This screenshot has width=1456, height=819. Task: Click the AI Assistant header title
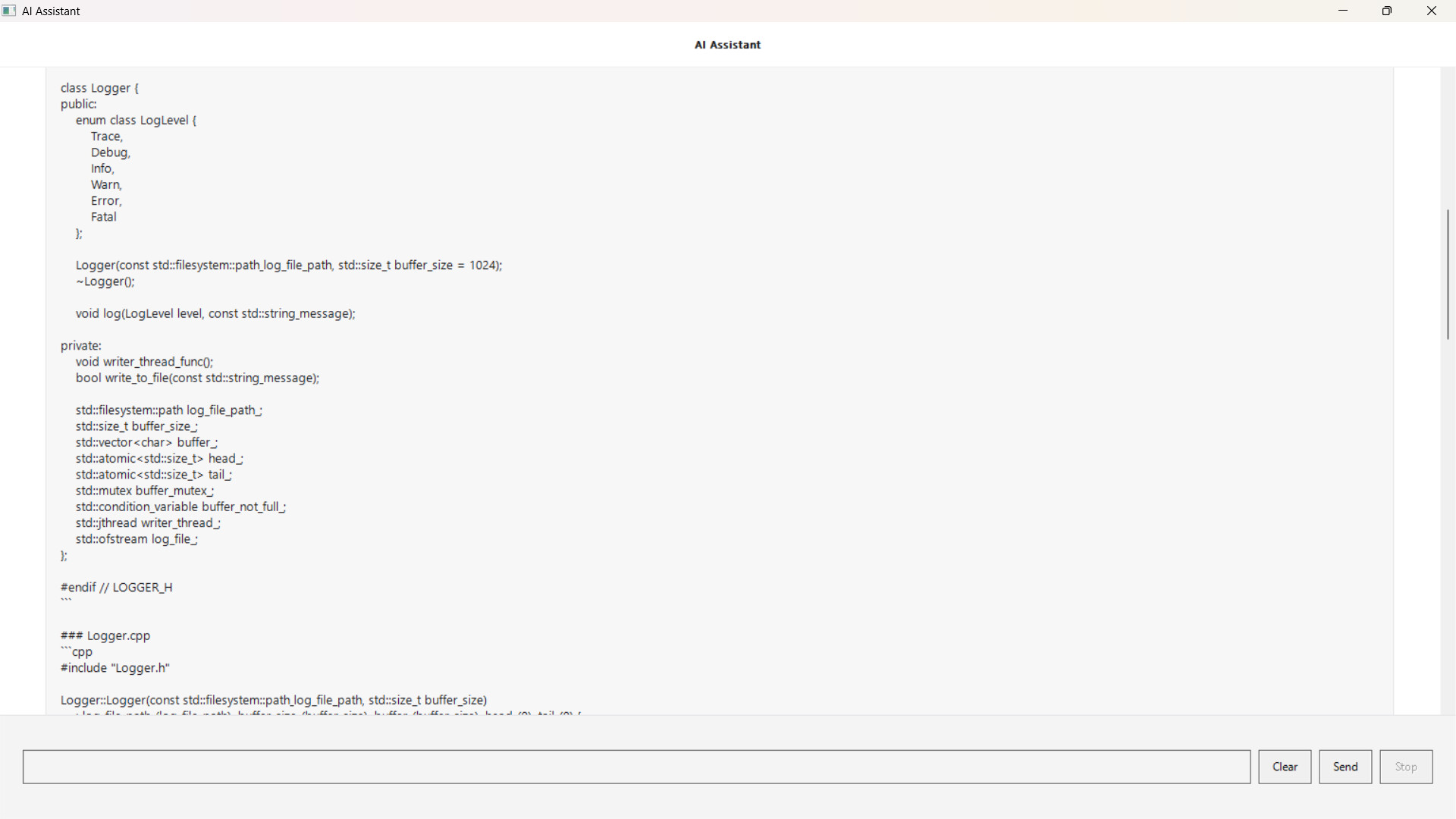(x=727, y=45)
